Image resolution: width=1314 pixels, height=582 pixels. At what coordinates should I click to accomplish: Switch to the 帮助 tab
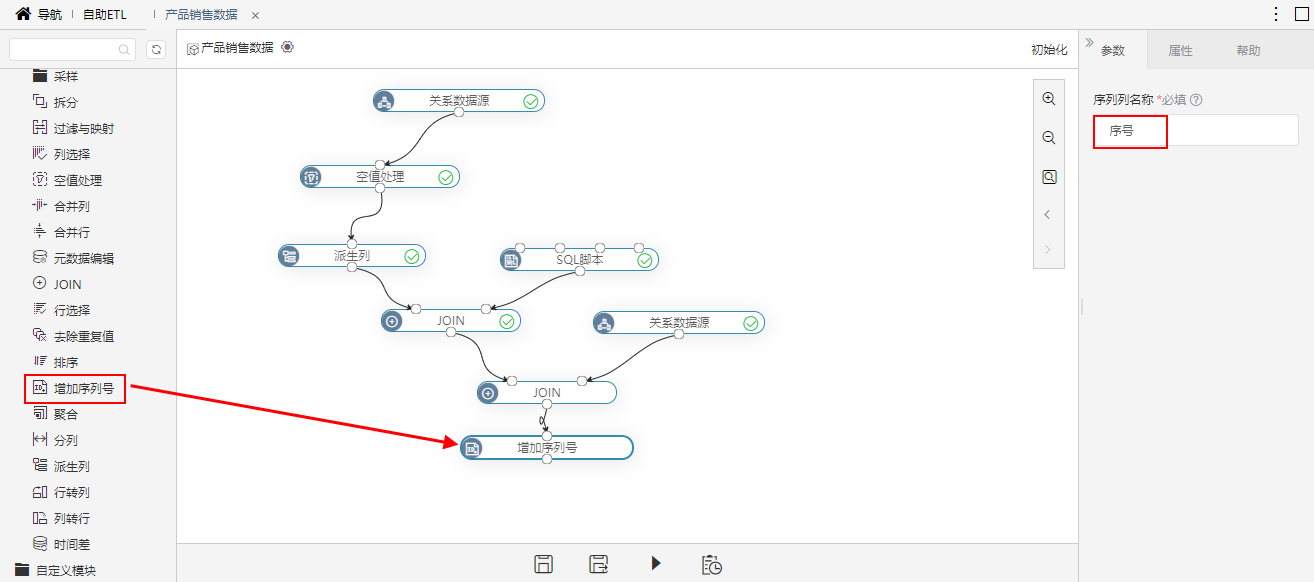pyautogui.click(x=1248, y=50)
